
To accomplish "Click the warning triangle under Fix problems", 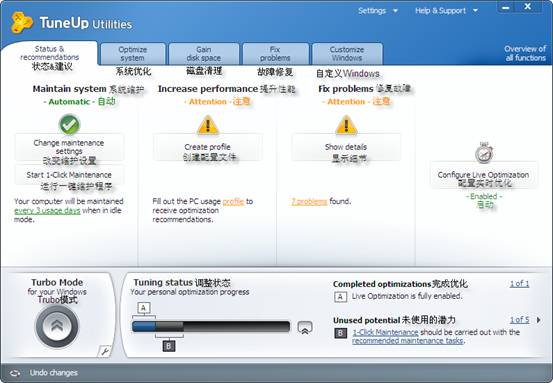I will (346, 125).
